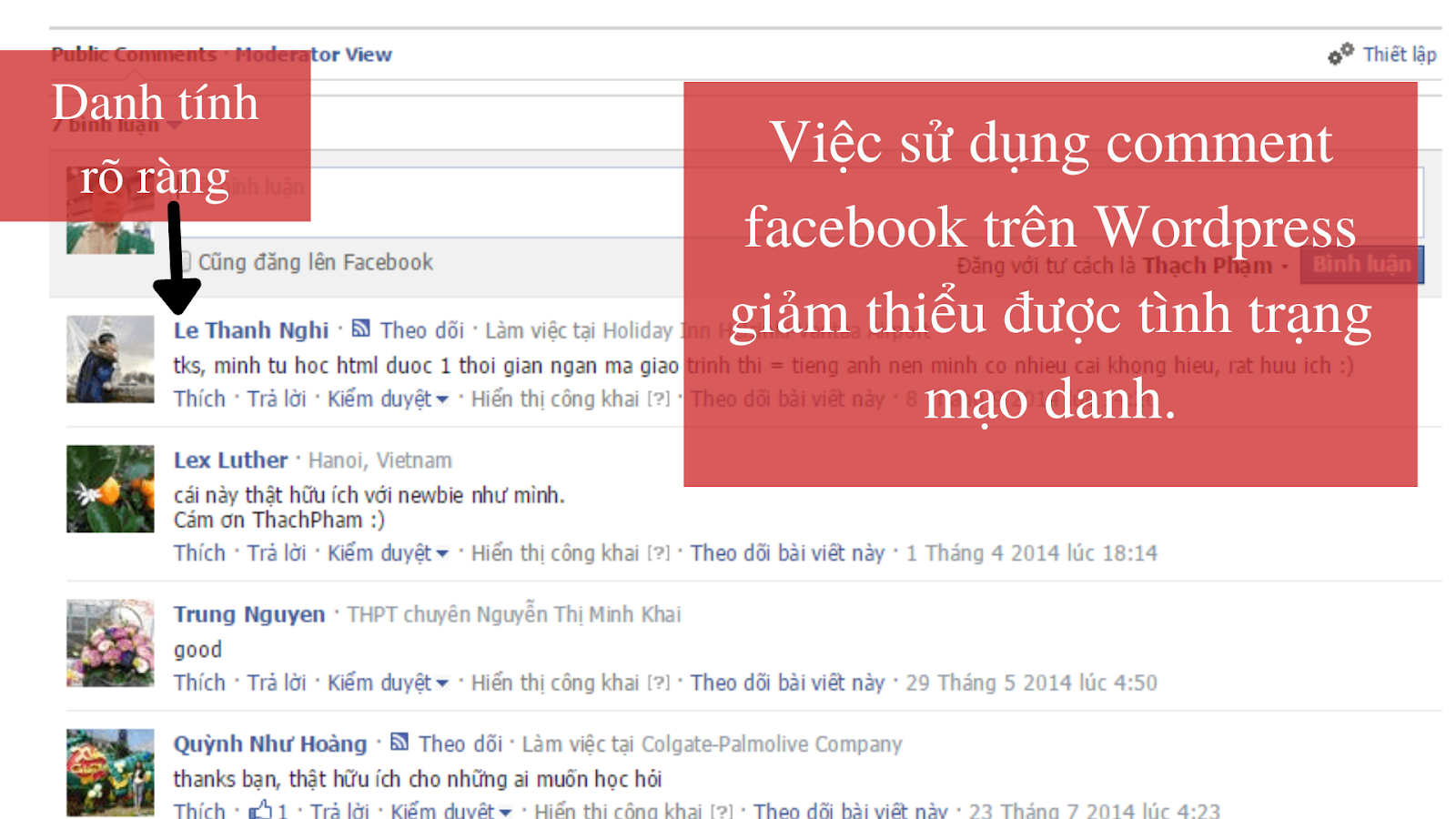This screenshot has height=819, width=1456.
Task: Open Le Thanh Nghi's profile link
Action: pyautogui.click(x=251, y=330)
